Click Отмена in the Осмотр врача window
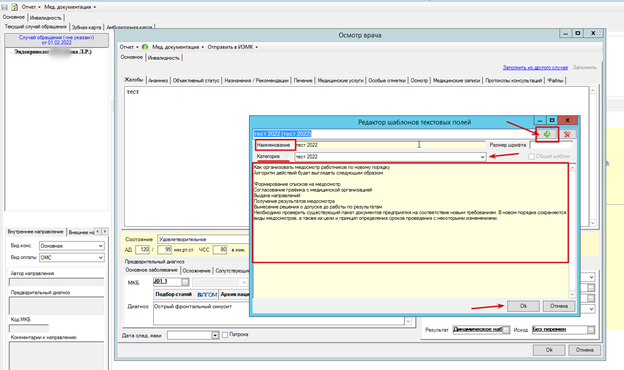The image size is (624, 370). tap(584, 350)
